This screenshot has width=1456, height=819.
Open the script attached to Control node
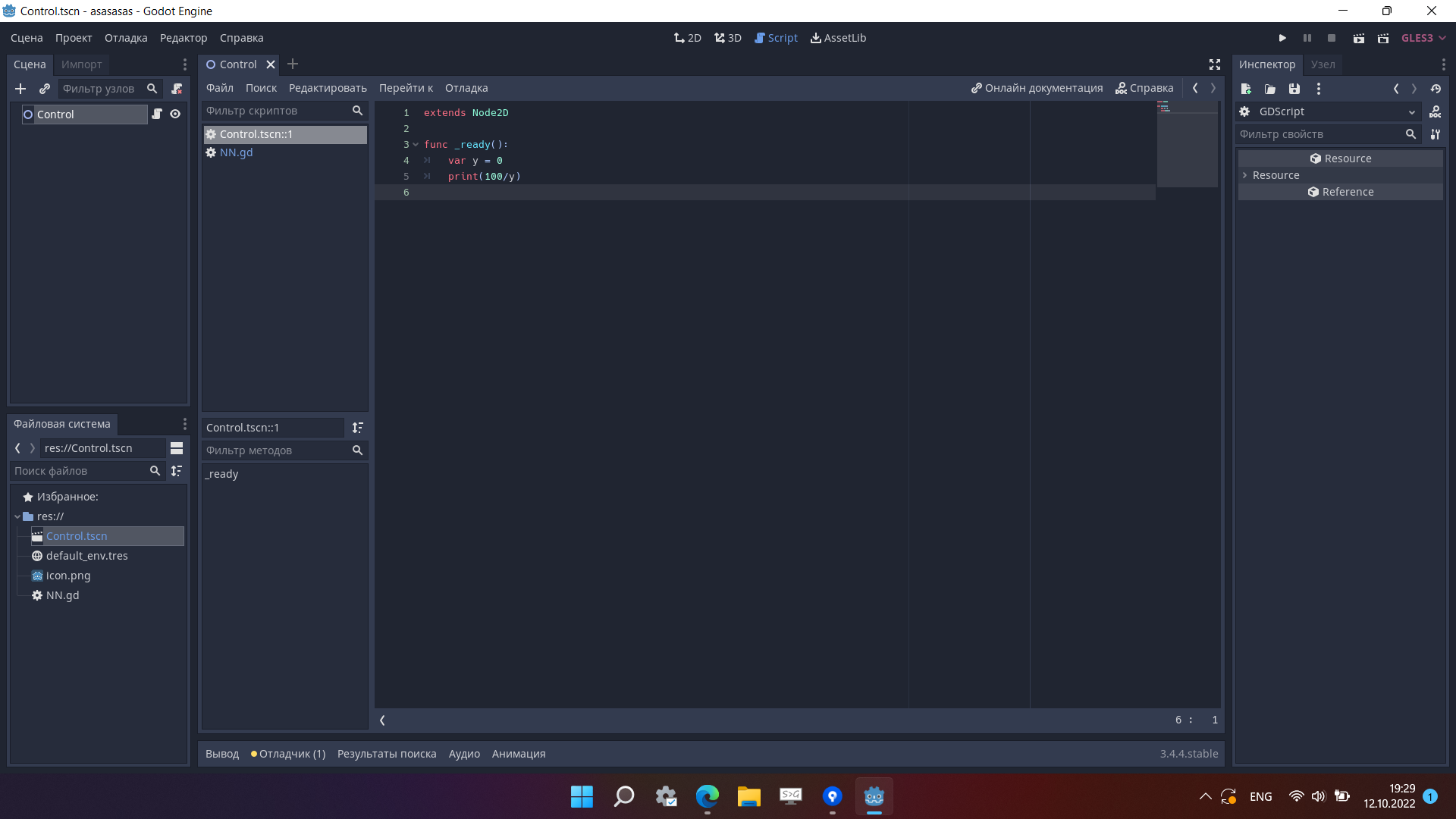(157, 114)
